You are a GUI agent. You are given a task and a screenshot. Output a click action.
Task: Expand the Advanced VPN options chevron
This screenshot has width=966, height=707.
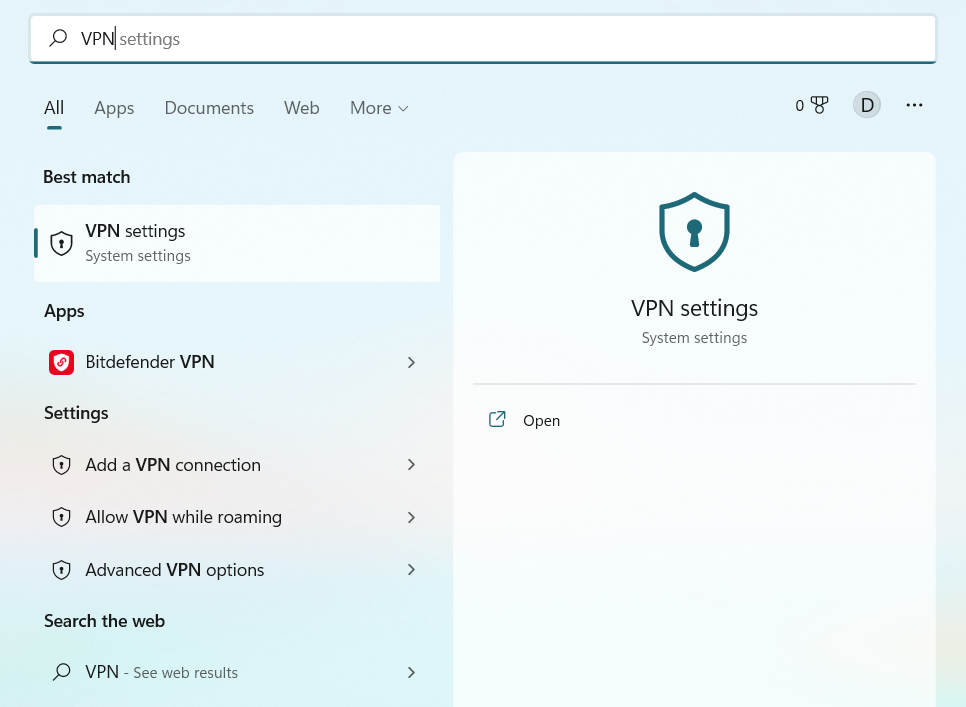(412, 570)
